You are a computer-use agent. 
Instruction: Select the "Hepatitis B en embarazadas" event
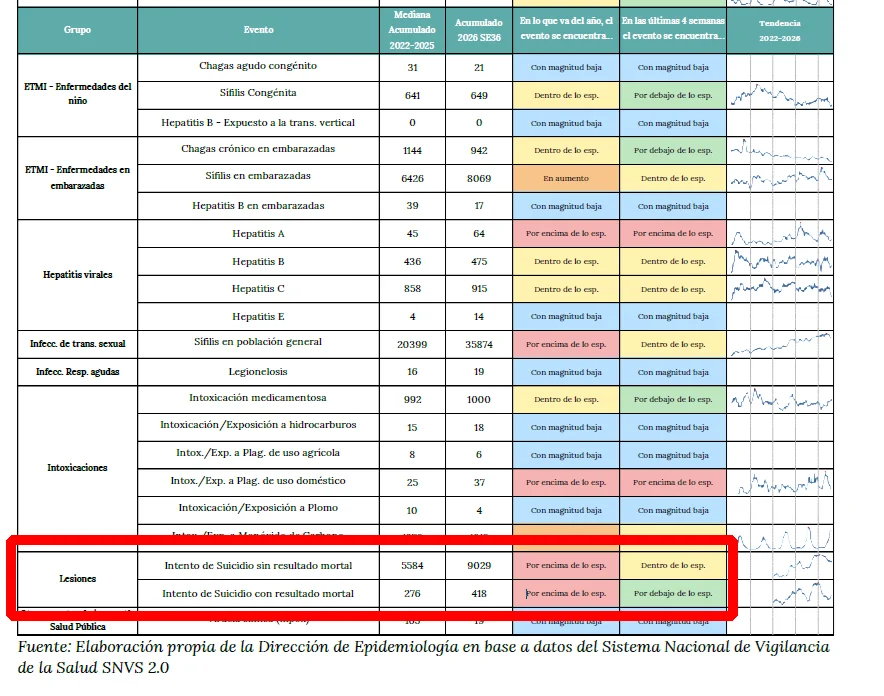[258, 206]
